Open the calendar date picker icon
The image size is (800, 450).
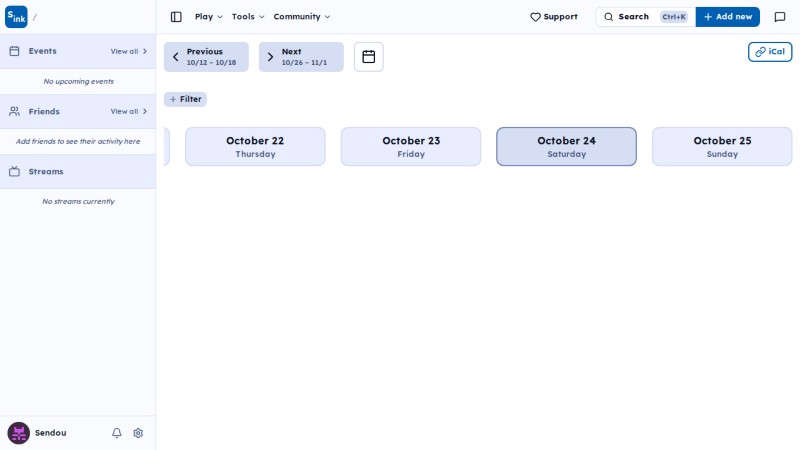coord(368,57)
